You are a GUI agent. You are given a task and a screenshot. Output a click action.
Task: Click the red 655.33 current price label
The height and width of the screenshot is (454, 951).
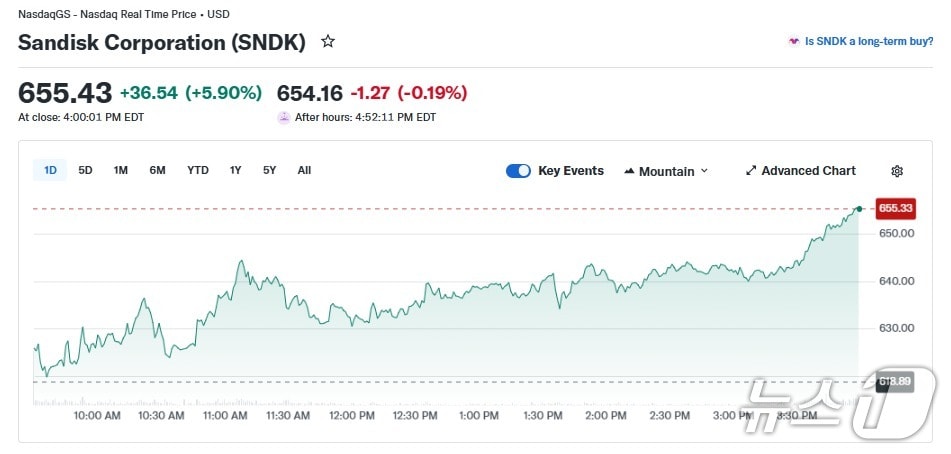895,208
